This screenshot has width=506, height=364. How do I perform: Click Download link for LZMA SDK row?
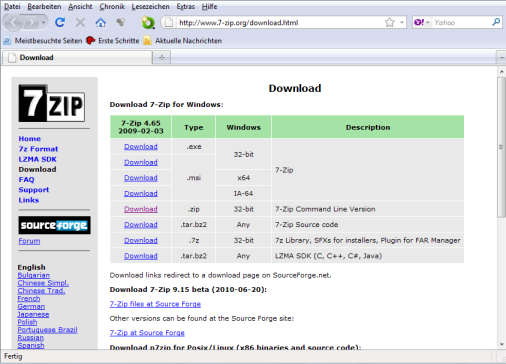(141, 256)
